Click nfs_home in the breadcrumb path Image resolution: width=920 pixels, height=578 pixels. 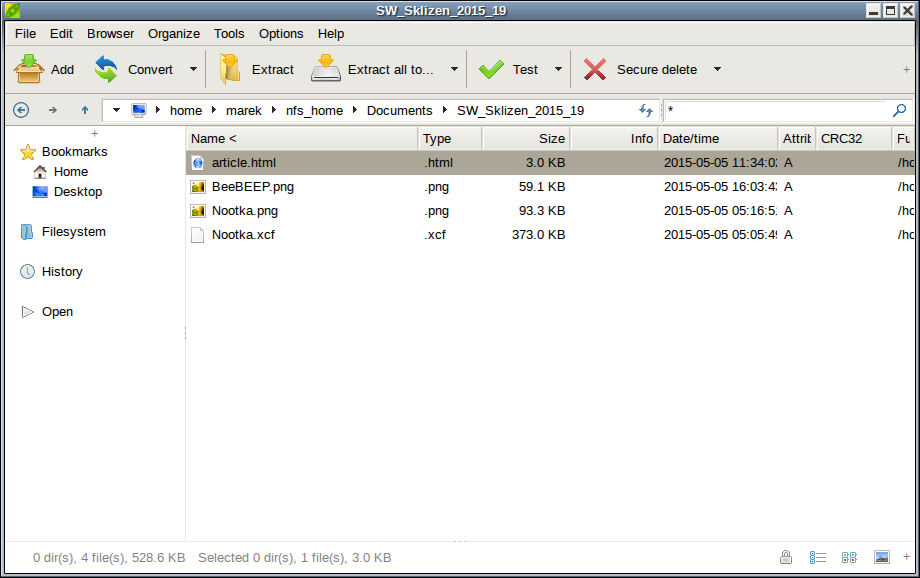(x=314, y=110)
